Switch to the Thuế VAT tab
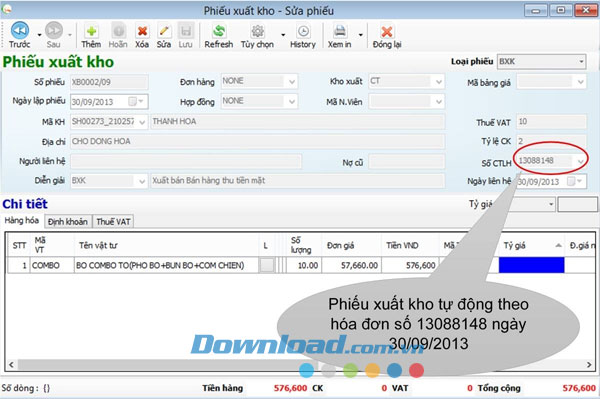The height and width of the screenshot is (399, 600). point(113,221)
